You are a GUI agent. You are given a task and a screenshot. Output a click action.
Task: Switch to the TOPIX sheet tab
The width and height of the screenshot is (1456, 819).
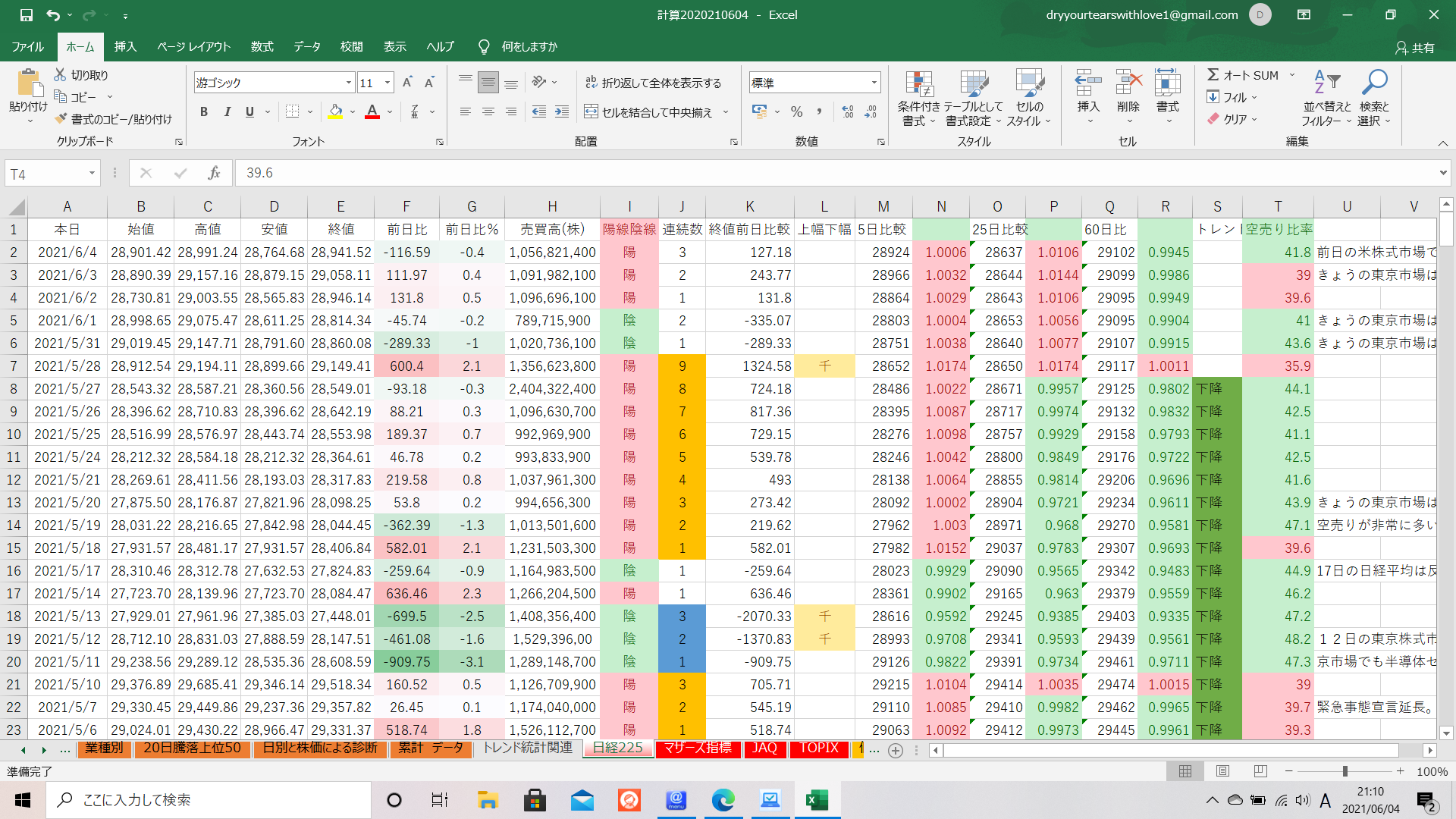819,748
